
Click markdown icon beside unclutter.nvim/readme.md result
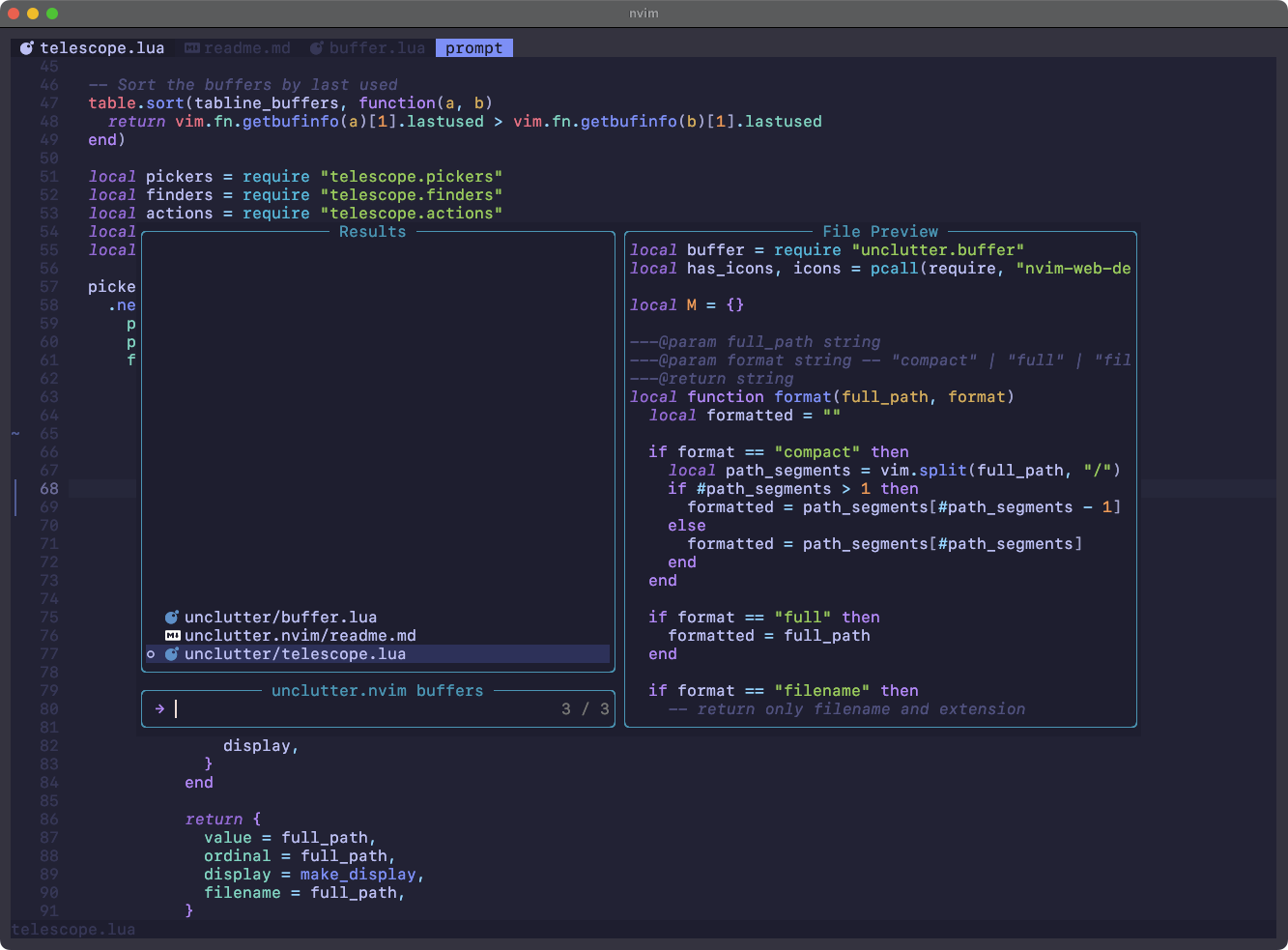173,636
